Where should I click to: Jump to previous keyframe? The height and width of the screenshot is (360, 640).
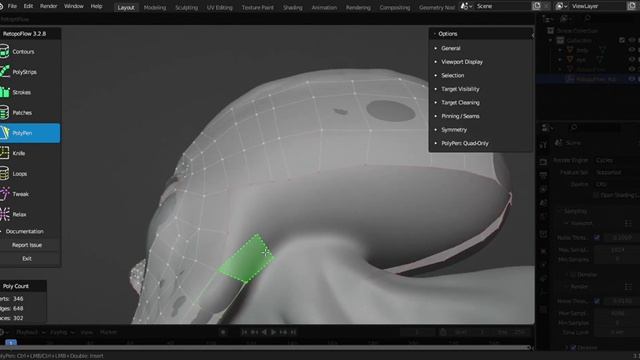point(254,332)
